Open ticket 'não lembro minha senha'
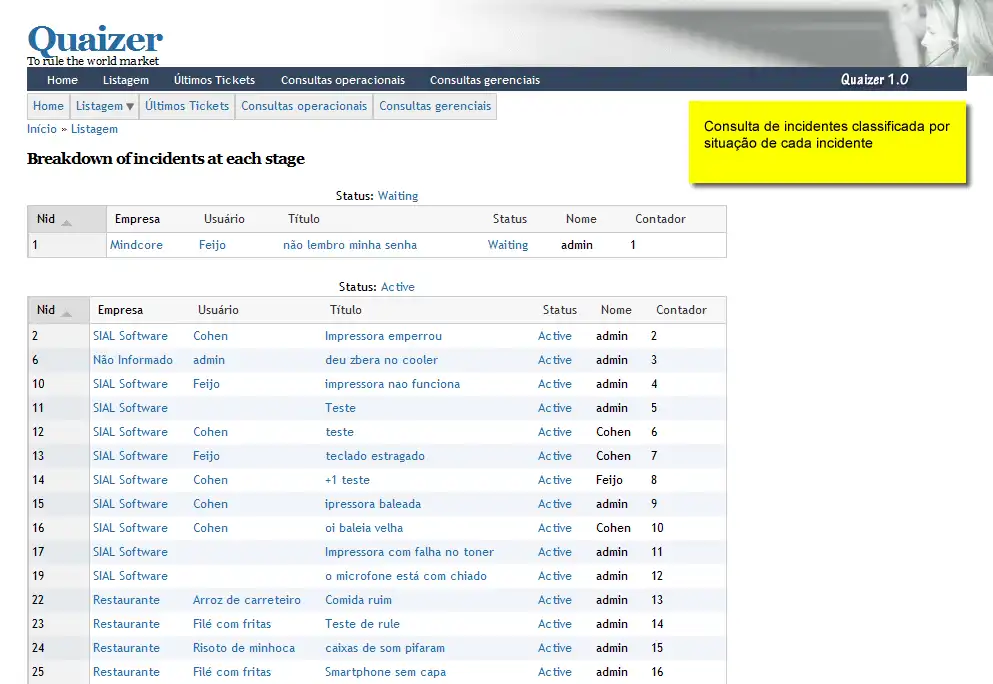The width and height of the screenshot is (993, 684). (x=350, y=244)
